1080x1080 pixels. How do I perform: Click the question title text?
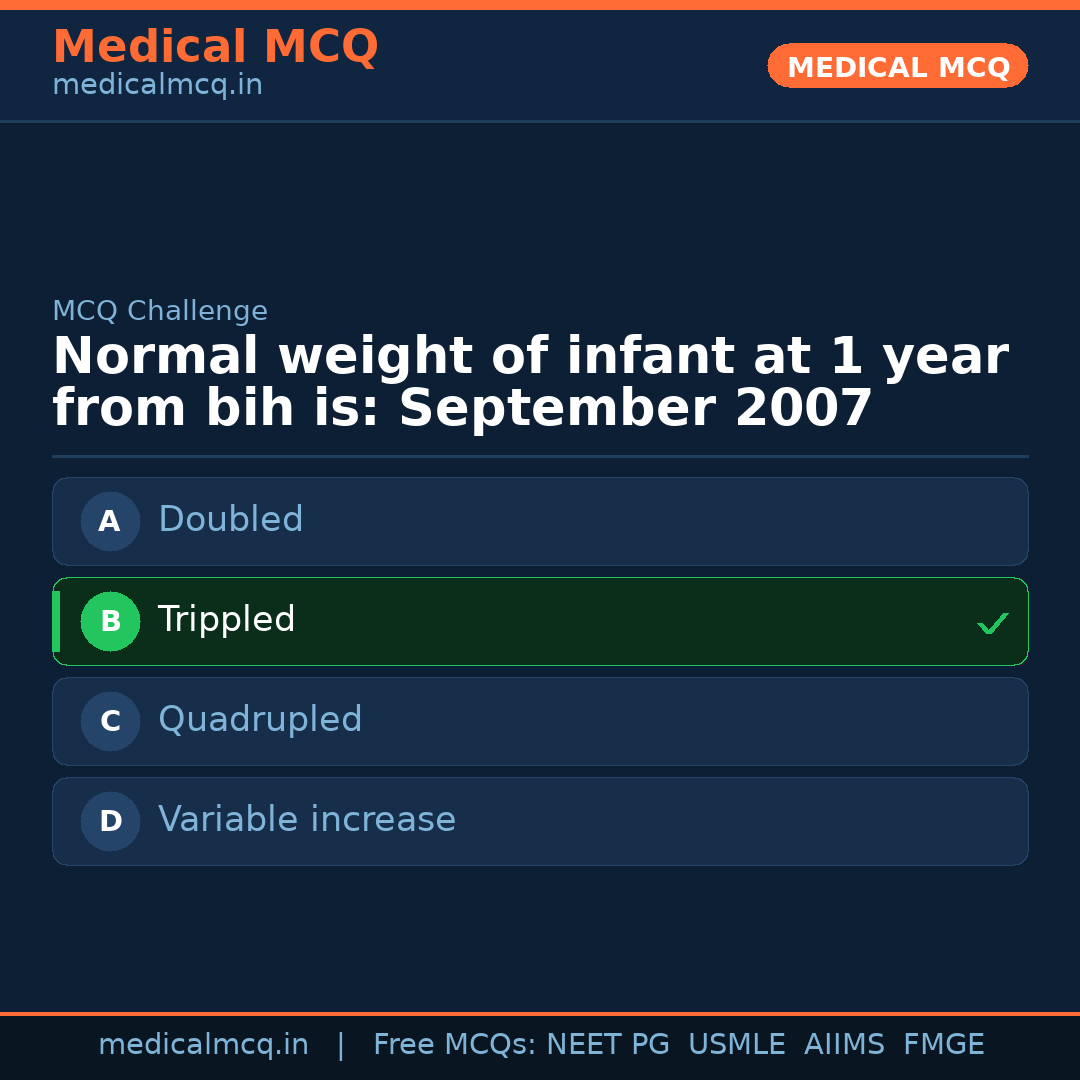(x=530, y=380)
